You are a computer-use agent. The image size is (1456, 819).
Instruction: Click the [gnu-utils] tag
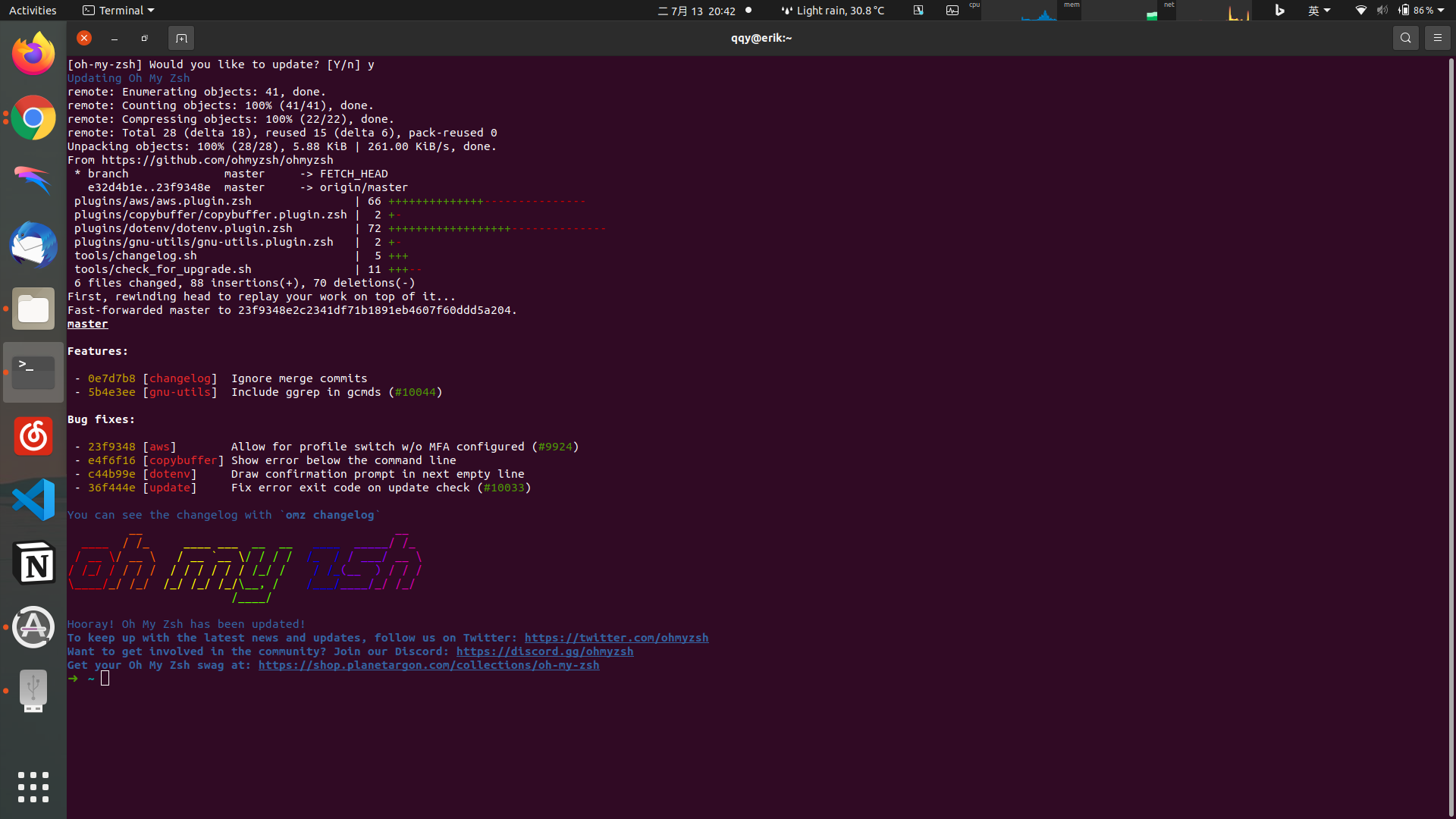pyautogui.click(x=180, y=392)
